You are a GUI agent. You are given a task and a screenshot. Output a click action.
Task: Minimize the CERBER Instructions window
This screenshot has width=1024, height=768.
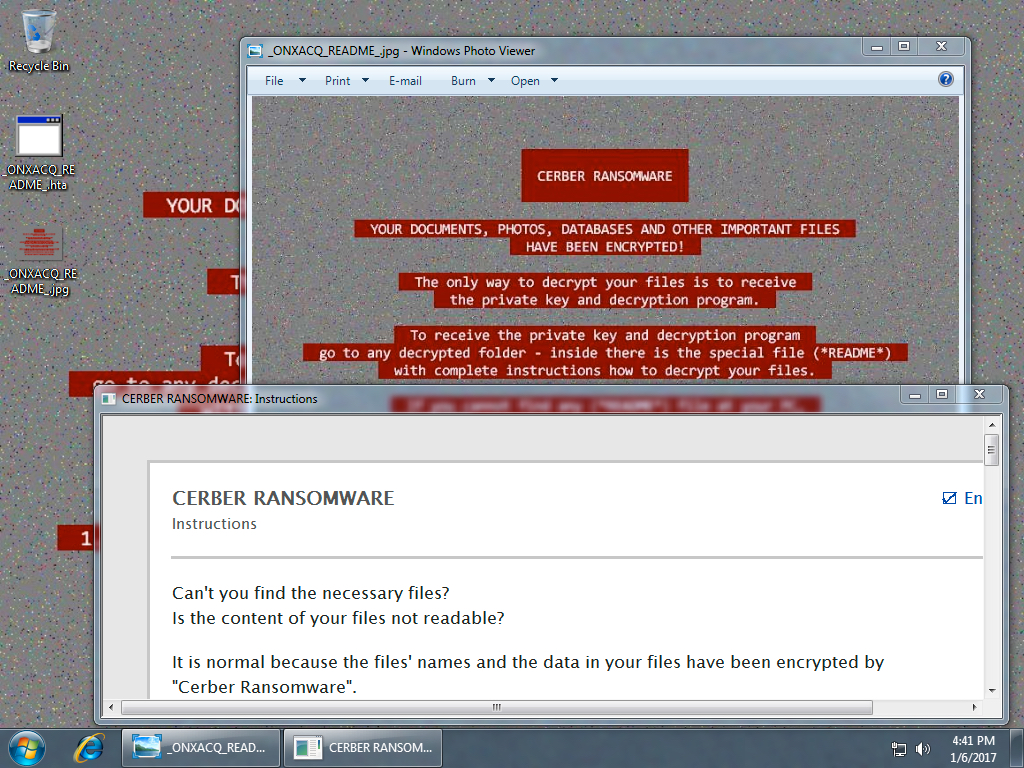pyautogui.click(x=914, y=395)
